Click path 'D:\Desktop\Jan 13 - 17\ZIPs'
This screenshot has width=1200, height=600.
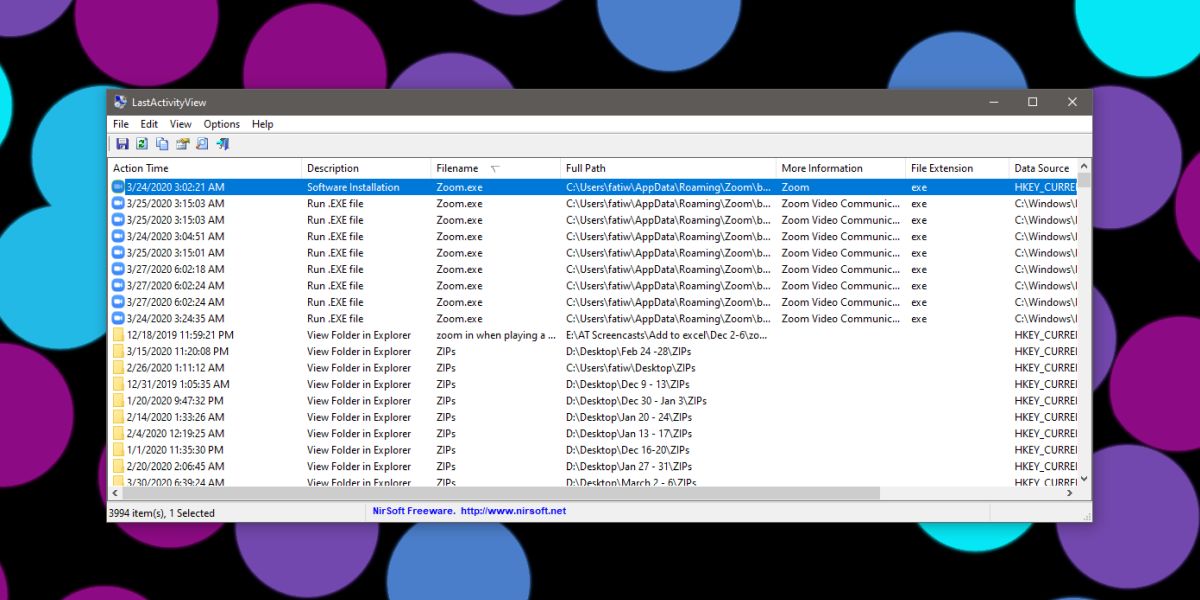(629, 433)
